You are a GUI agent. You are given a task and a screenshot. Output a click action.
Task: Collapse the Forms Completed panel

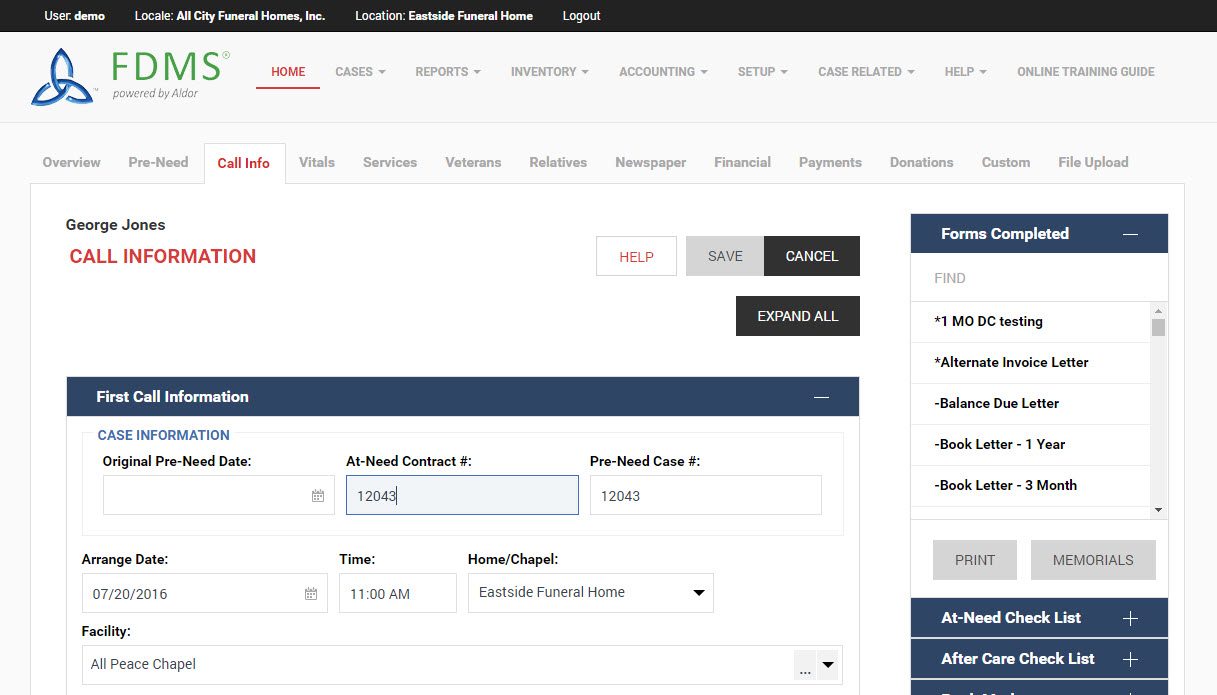pos(1130,234)
